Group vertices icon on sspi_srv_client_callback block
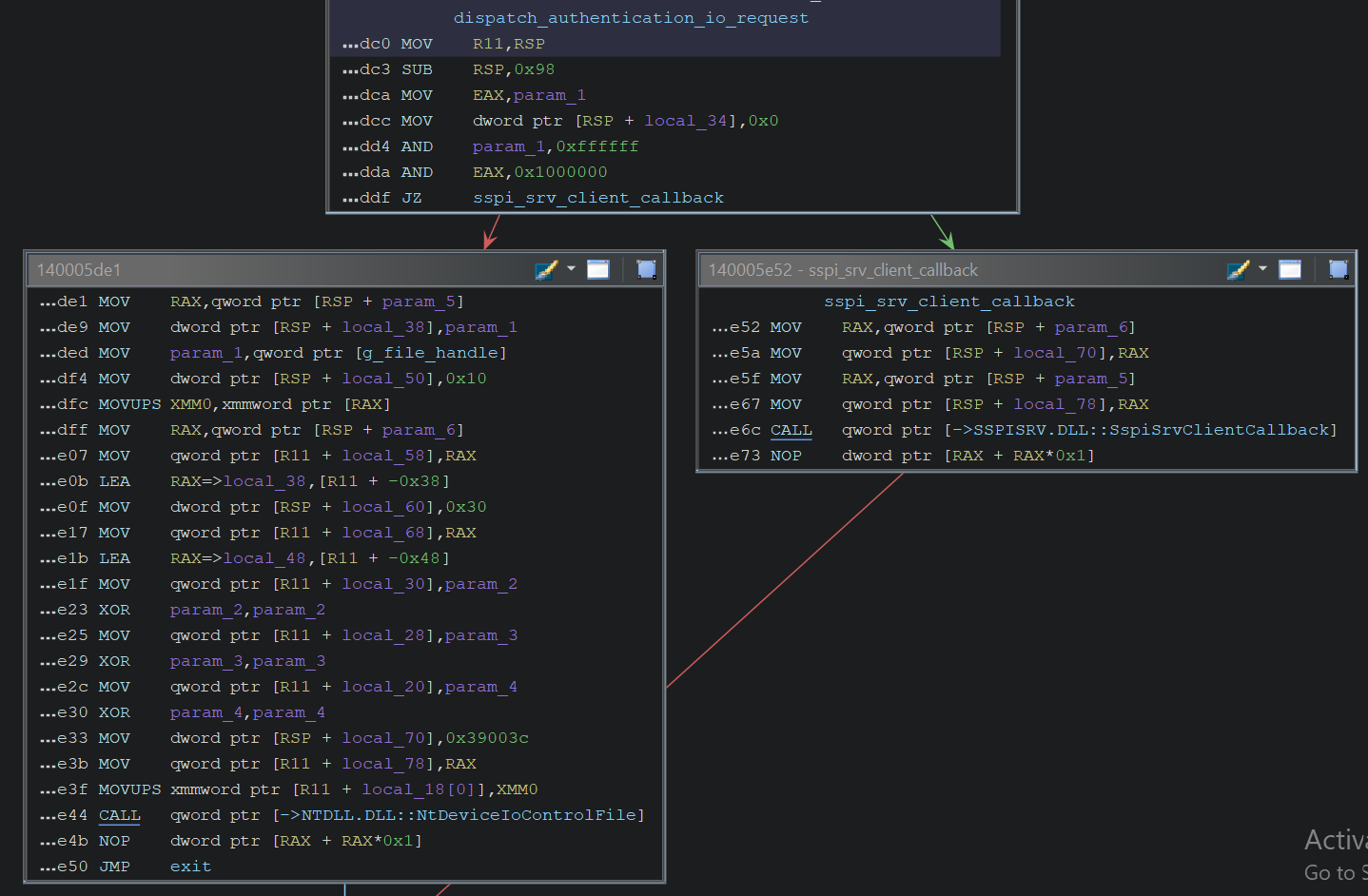 click(1339, 269)
